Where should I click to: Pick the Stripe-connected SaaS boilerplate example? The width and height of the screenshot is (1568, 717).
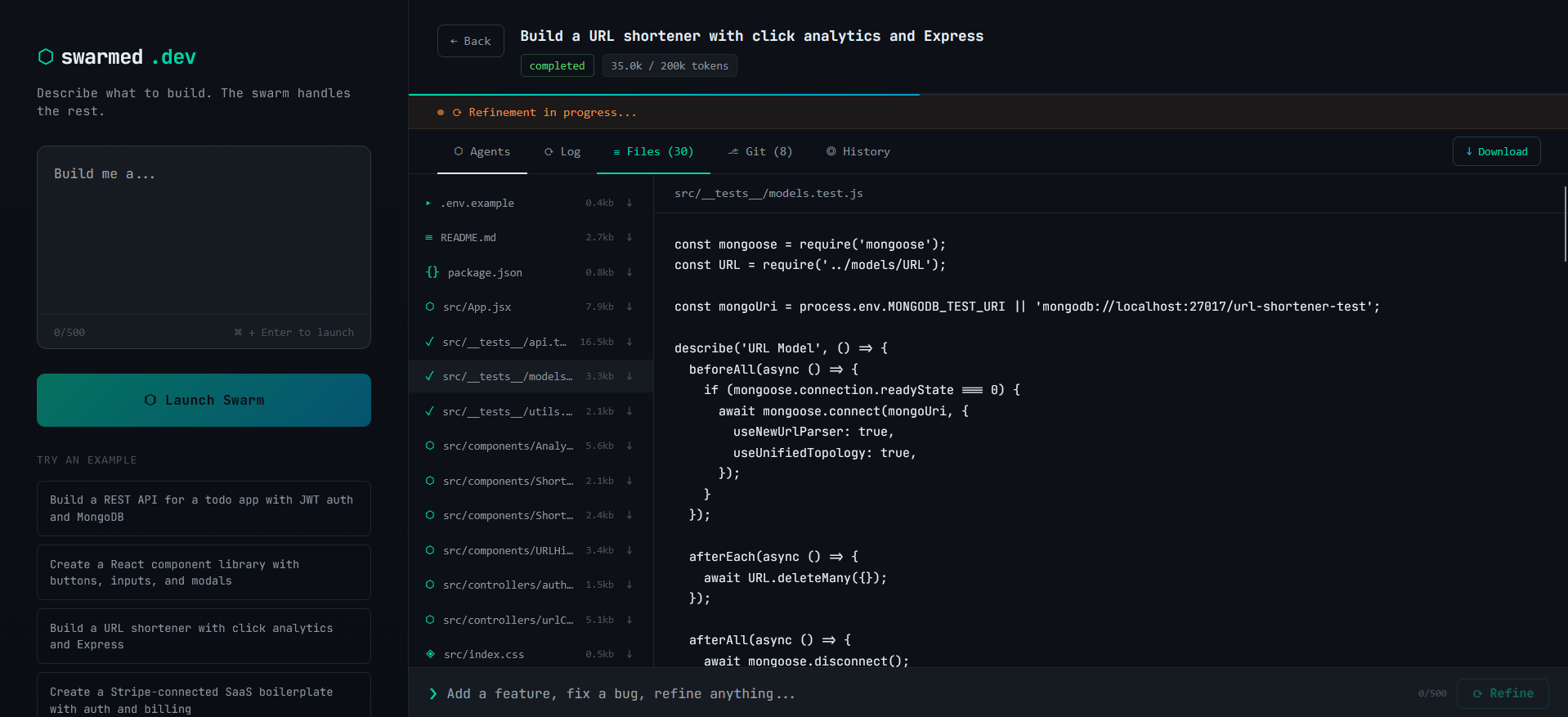(x=204, y=697)
